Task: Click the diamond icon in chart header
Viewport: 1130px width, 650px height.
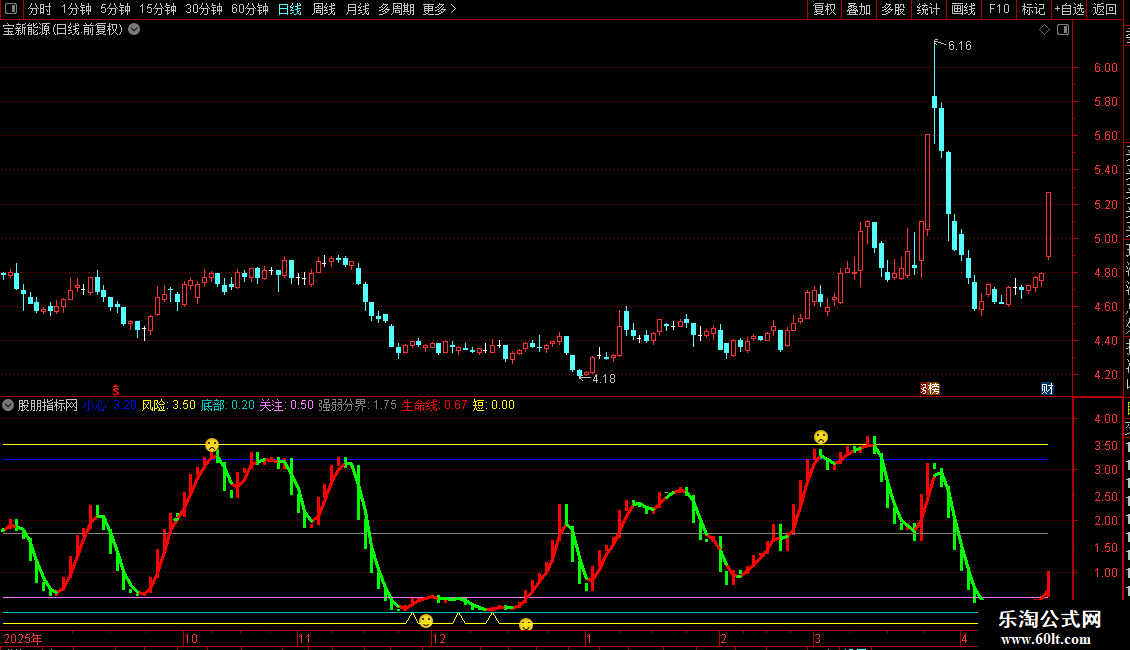Action: [1044, 30]
